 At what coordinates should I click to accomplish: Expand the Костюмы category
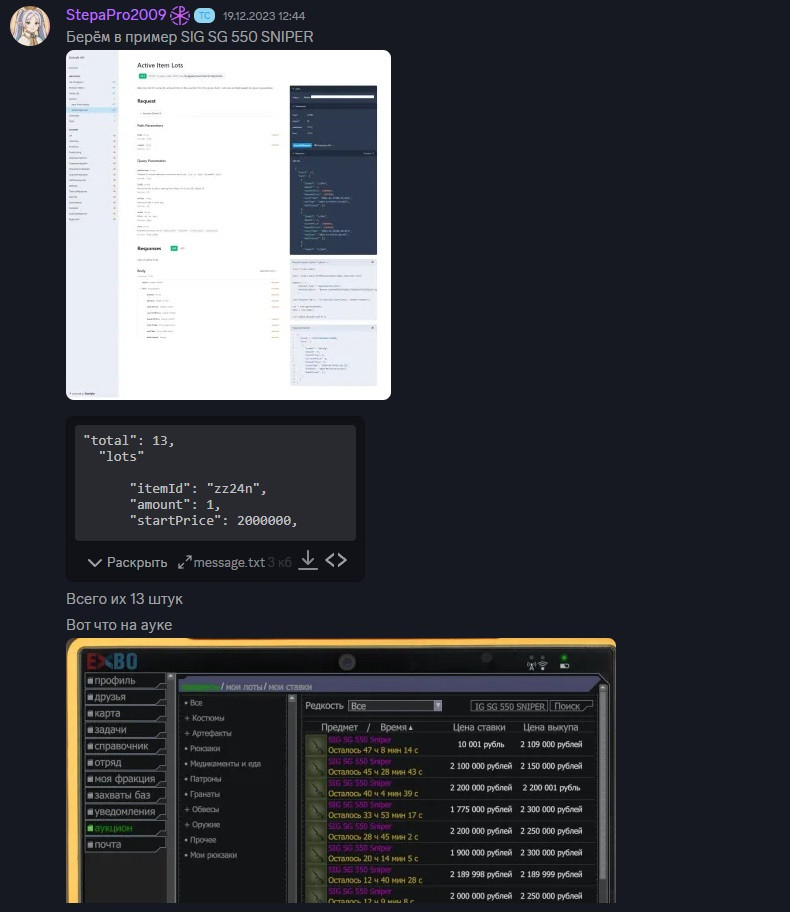point(204,718)
